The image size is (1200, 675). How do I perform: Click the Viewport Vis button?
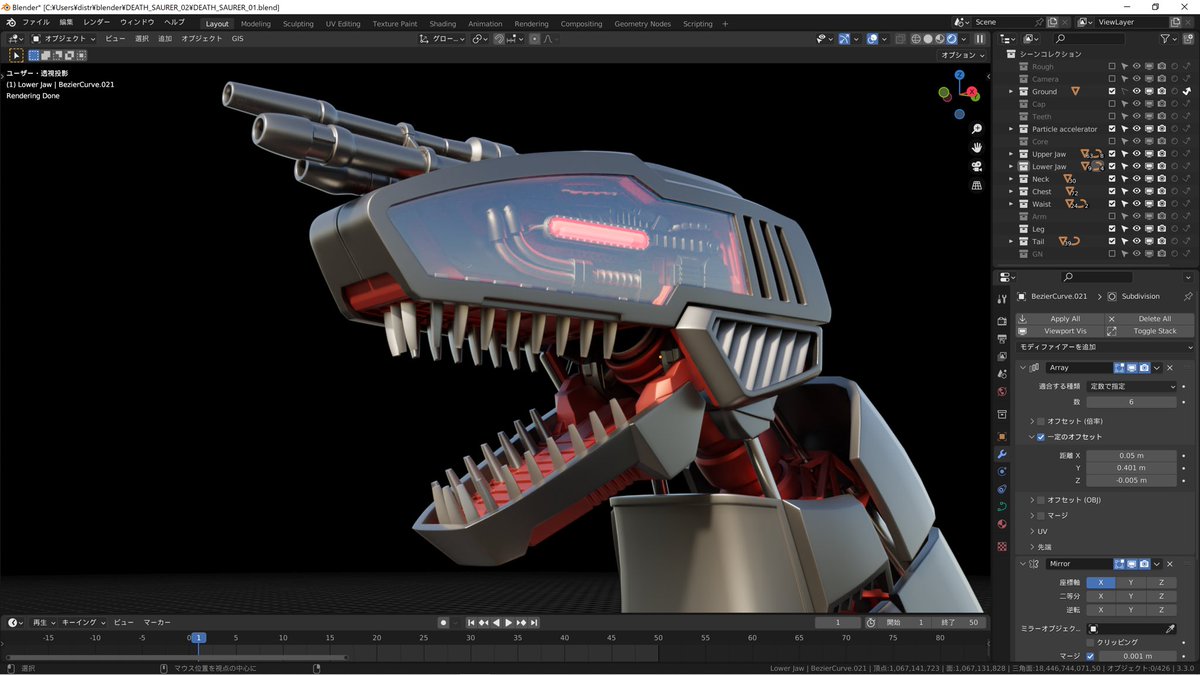1060,331
